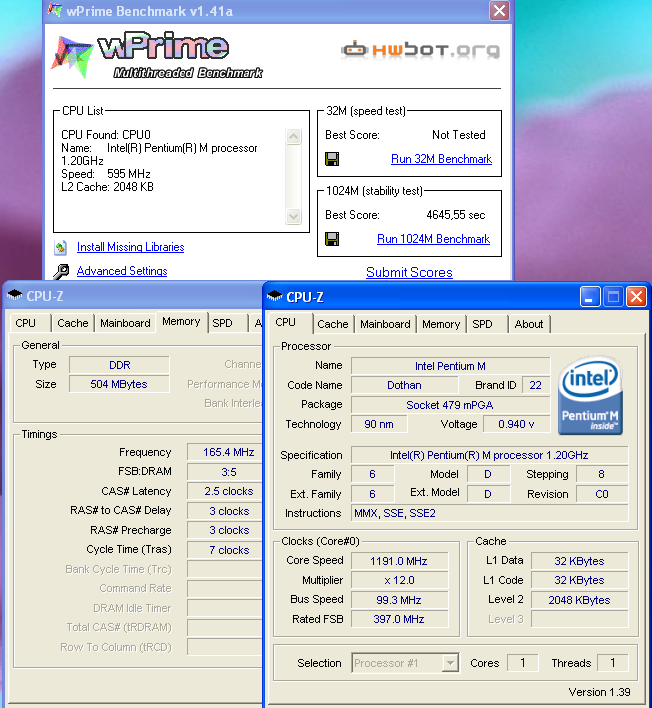Click the Name field 'Intel Pentium M'
This screenshot has width=652, height=708.
point(450,366)
